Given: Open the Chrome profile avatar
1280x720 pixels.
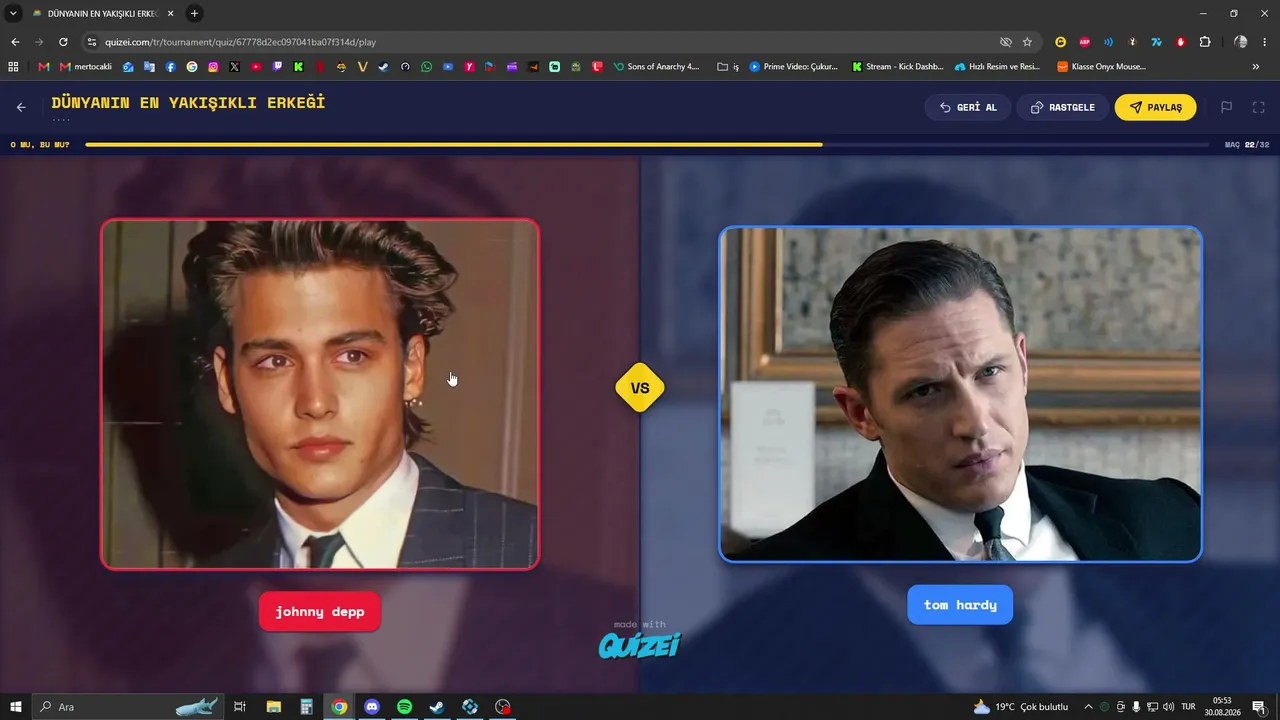Looking at the screenshot, I should coord(1240,42).
